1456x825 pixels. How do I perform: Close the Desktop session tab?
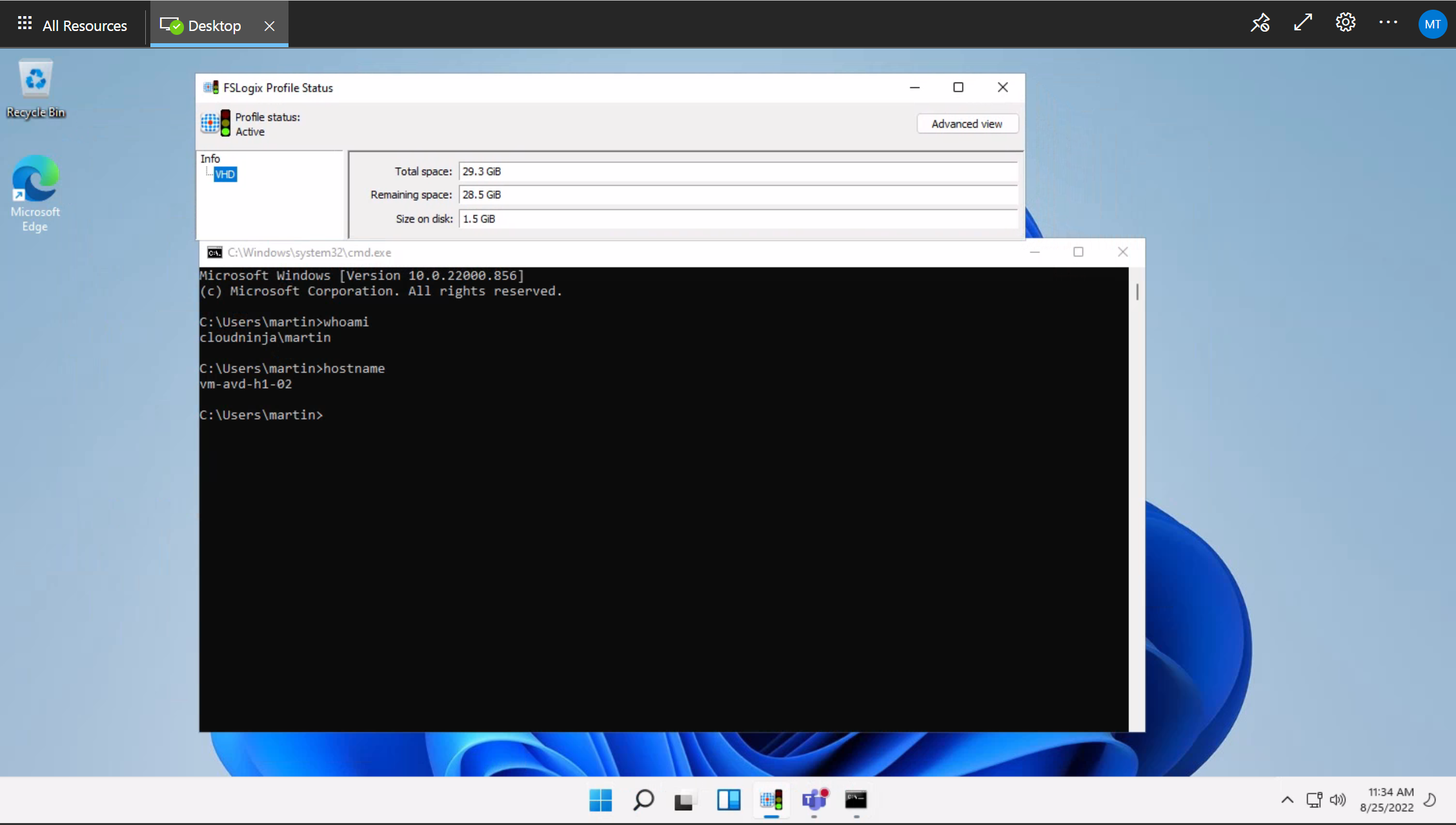point(270,26)
